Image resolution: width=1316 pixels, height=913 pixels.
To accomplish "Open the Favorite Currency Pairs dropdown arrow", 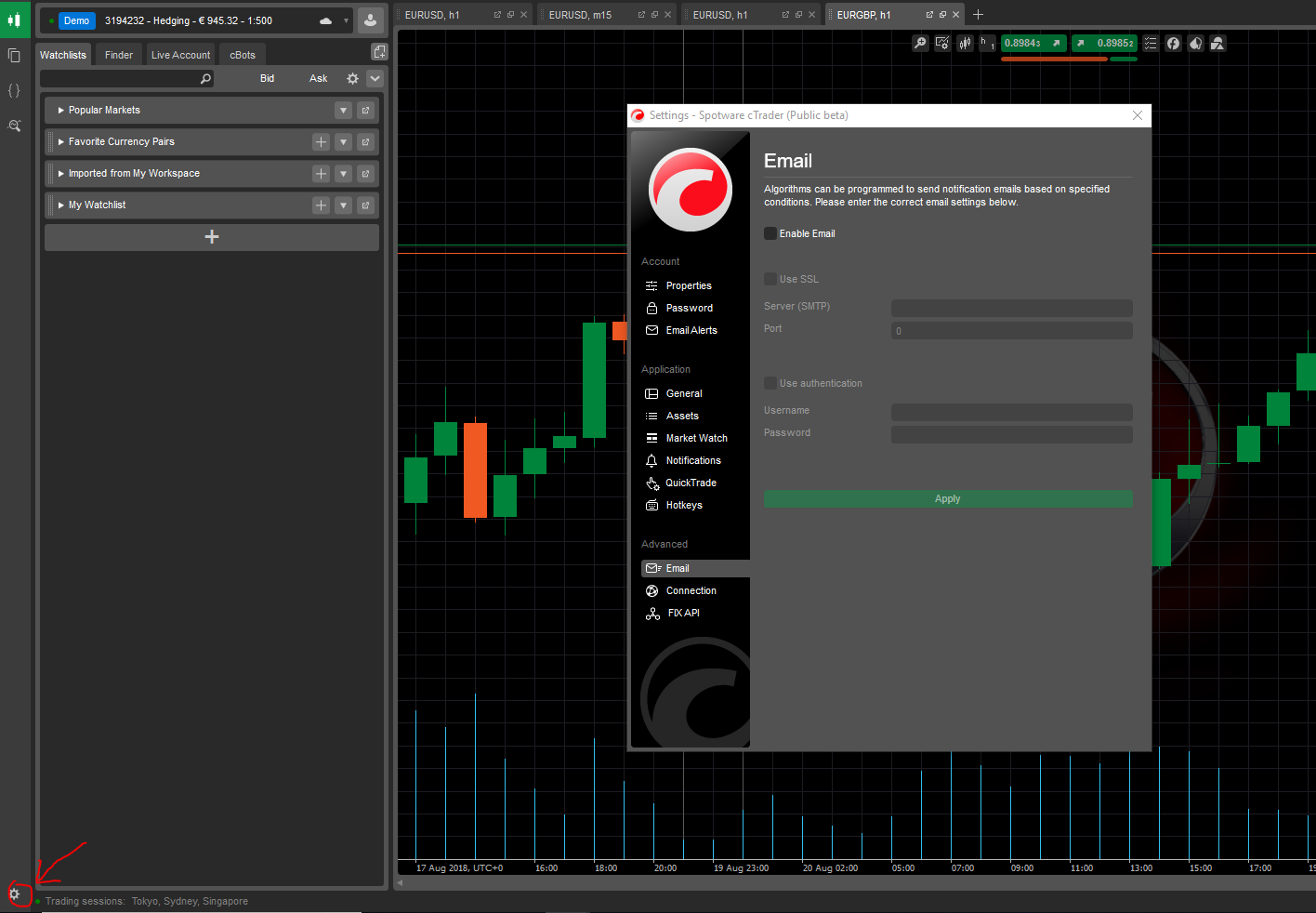I will point(343,142).
